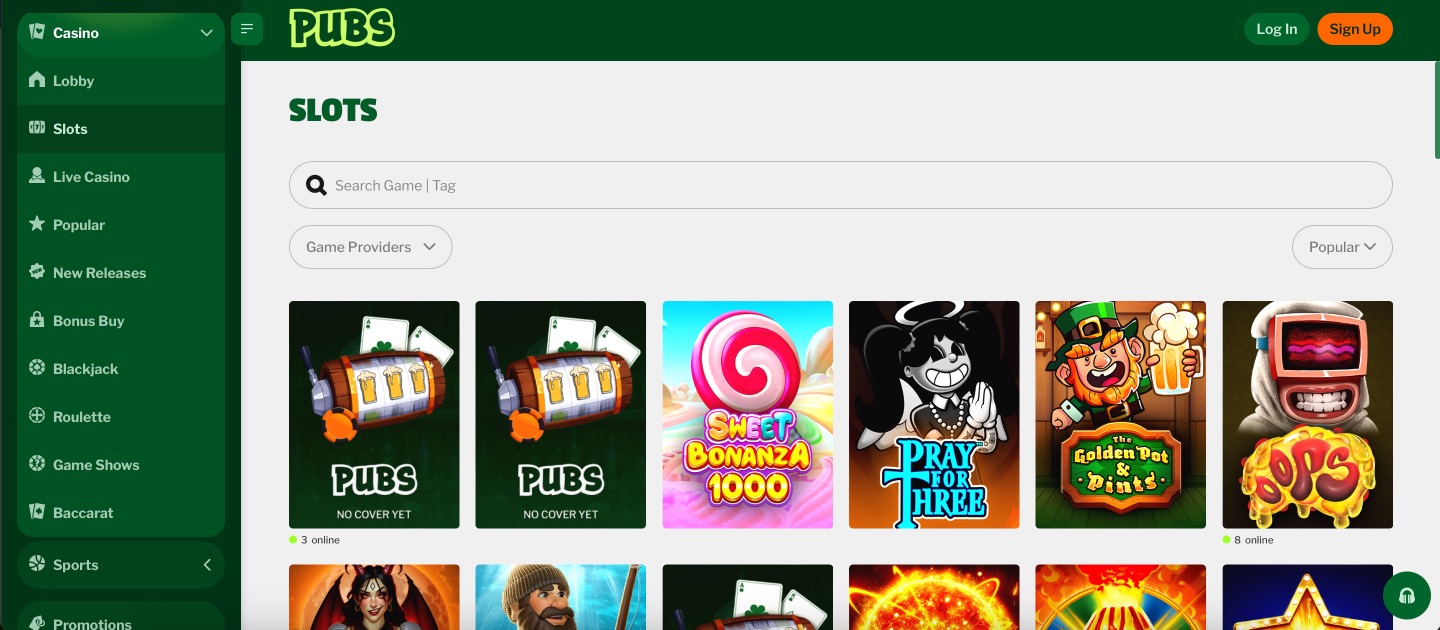Click the Bonus Buy icon in sidebar

[37, 320]
